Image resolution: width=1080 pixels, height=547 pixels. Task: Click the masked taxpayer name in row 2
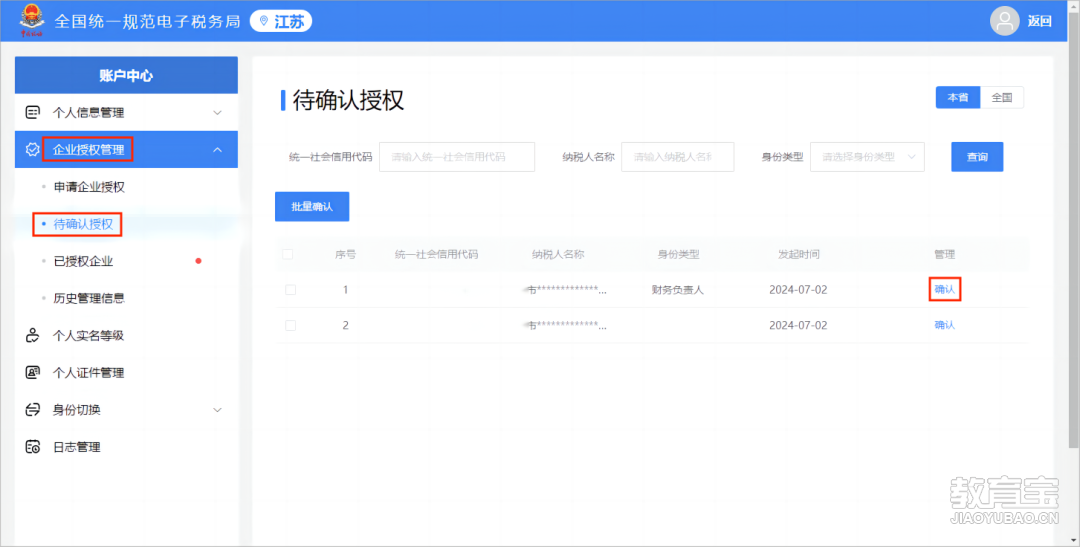(565, 325)
